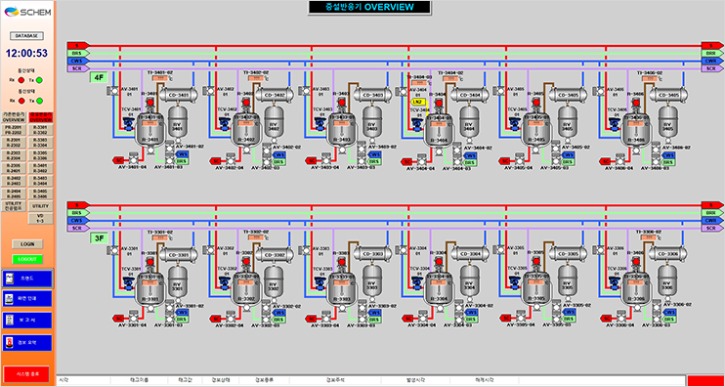The image size is (725, 387).
Task: Open R-2301 R-2302 screen
Action: pos(14,143)
